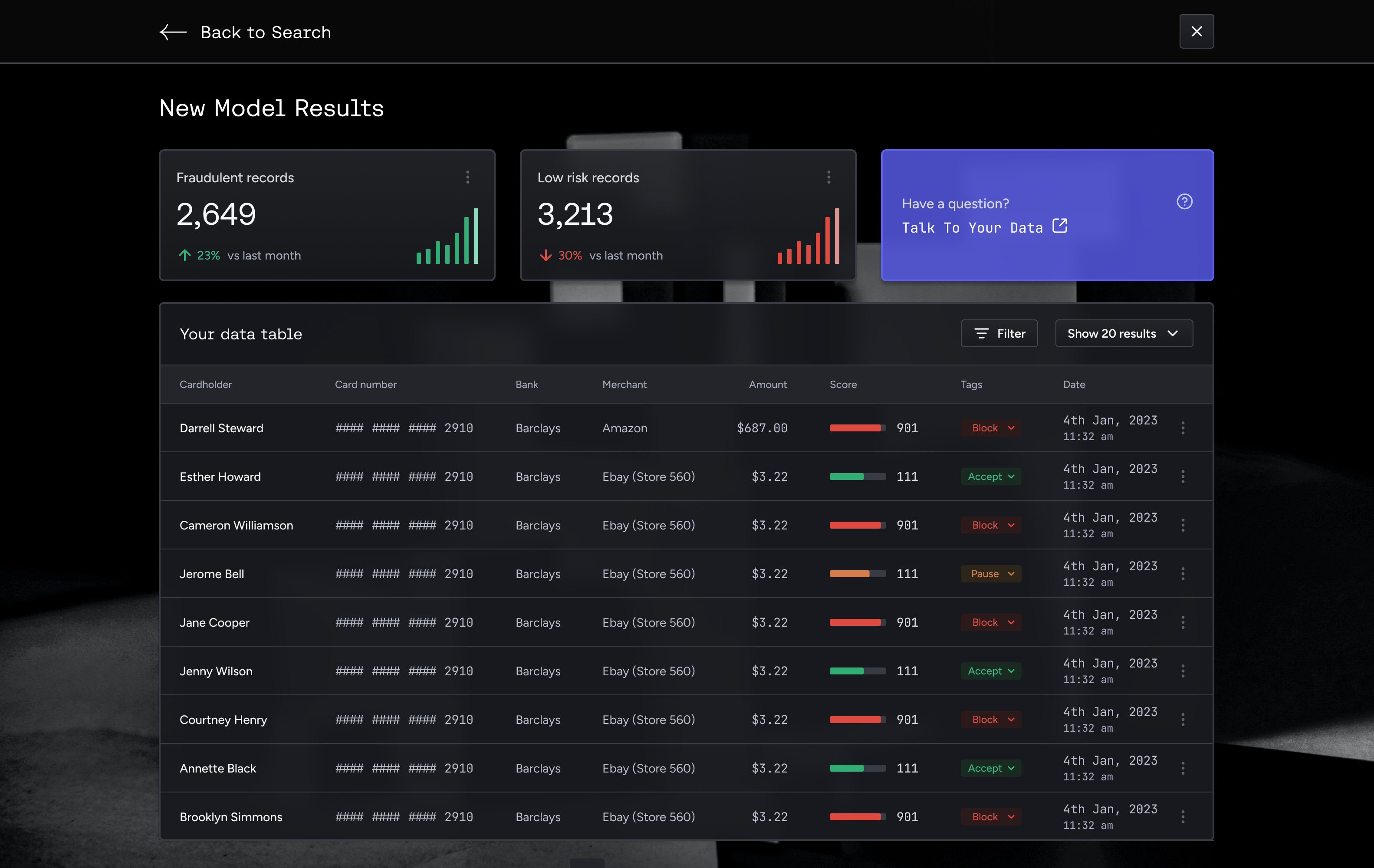The image size is (1374, 868).
Task: Sort by Score column header
Action: click(843, 385)
